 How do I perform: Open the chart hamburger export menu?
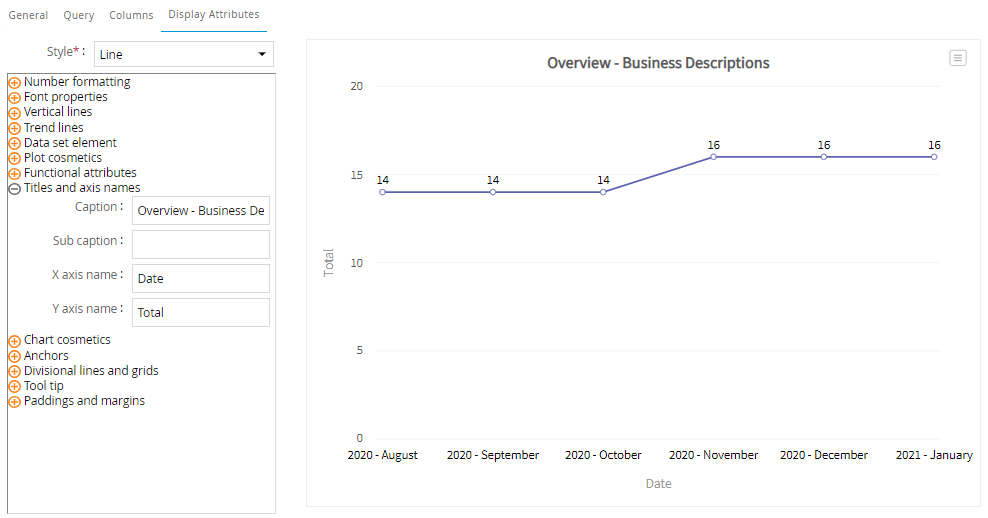tap(958, 58)
